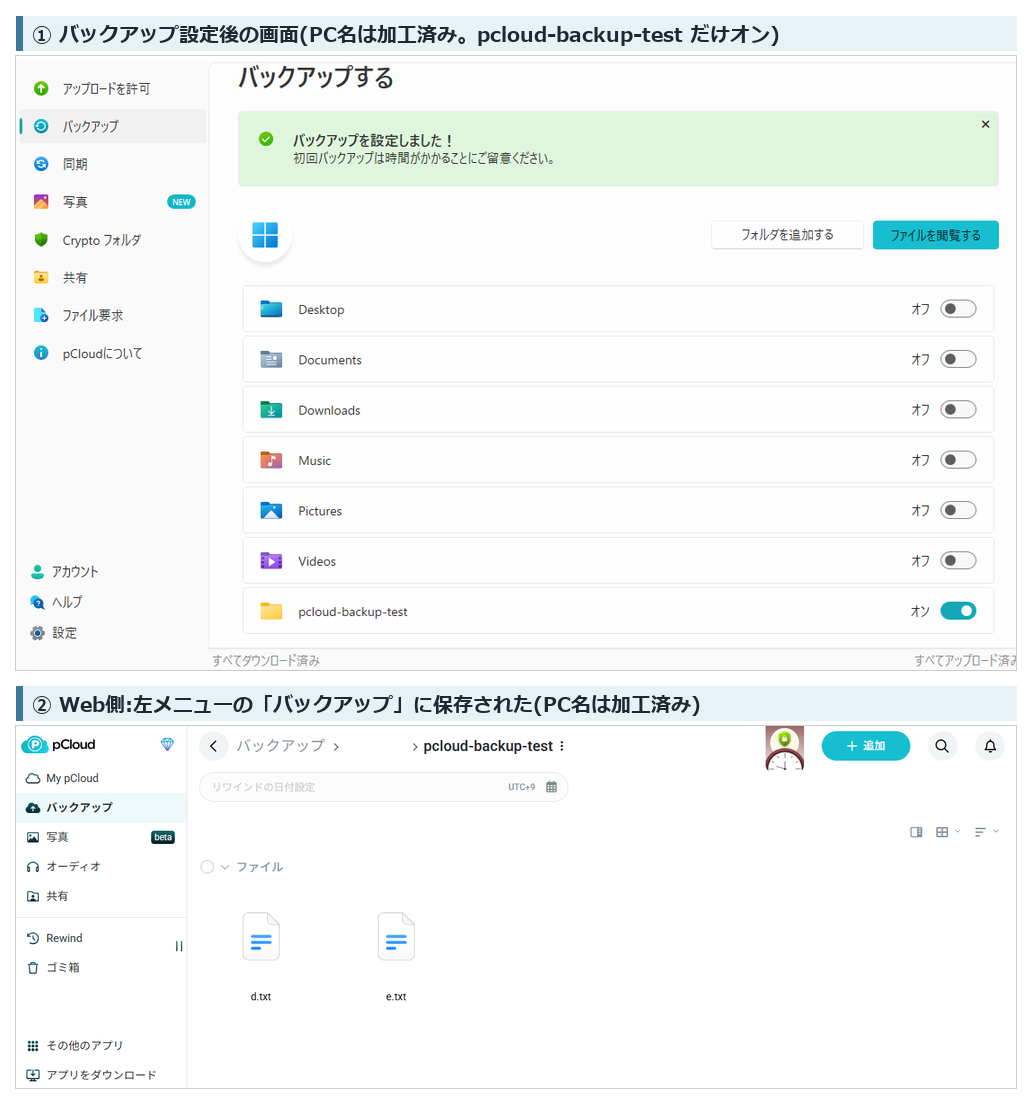The width and height of the screenshot is (1032, 1104).
Task: Click the Music folder icon
Action: [x=271, y=460]
